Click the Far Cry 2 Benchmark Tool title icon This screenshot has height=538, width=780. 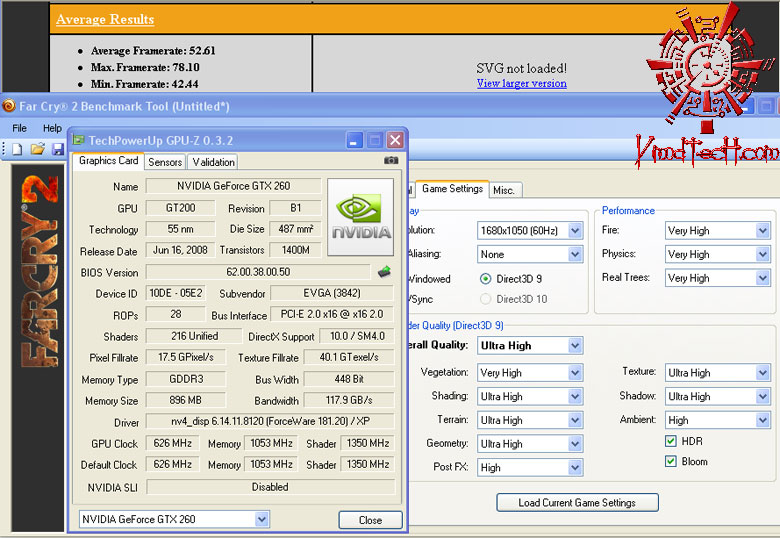8,106
